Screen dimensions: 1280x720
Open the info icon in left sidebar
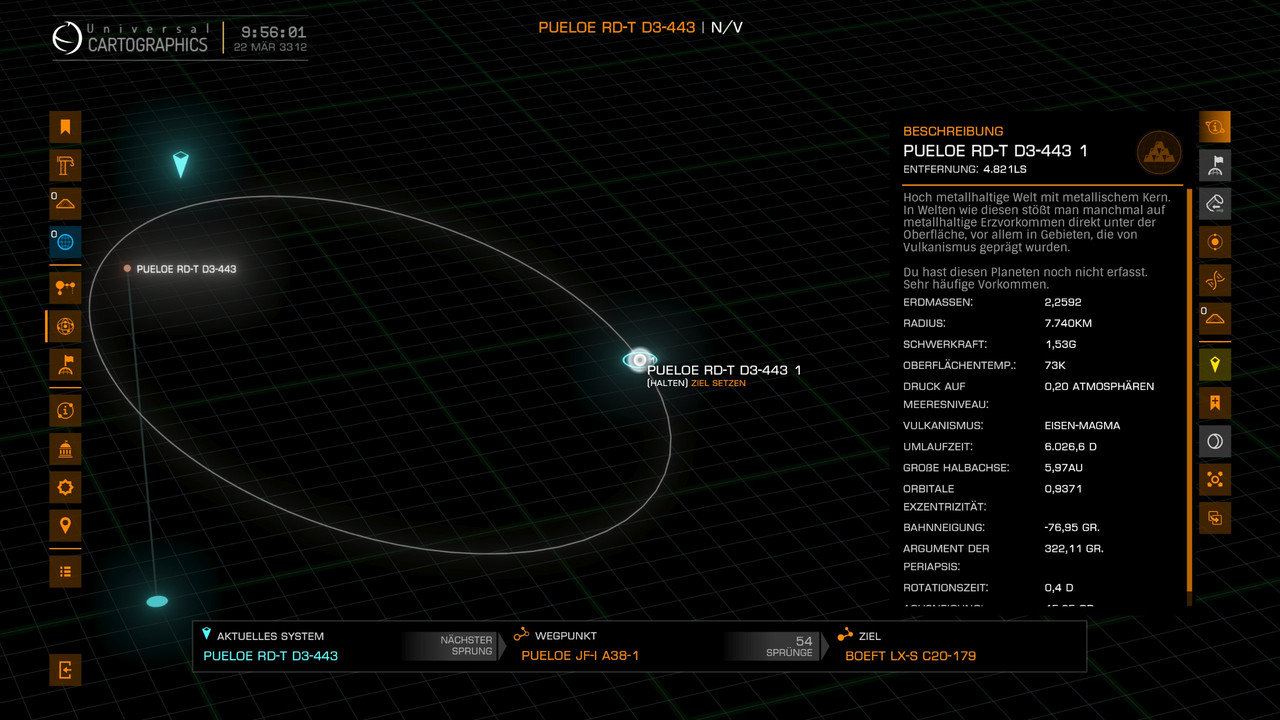[65, 410]
